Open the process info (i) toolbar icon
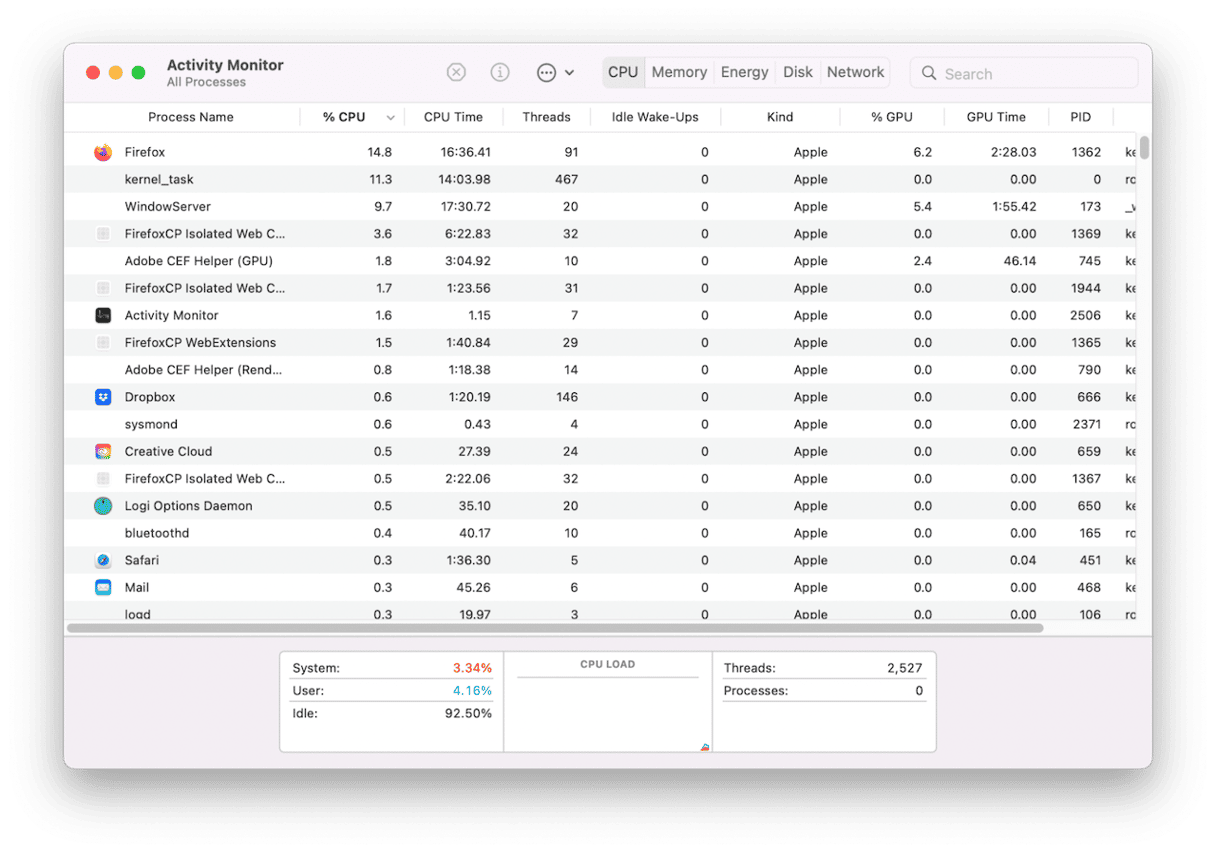Image resolution: width=1216 pixels, height=853 pixels. (x=500, y=72)
